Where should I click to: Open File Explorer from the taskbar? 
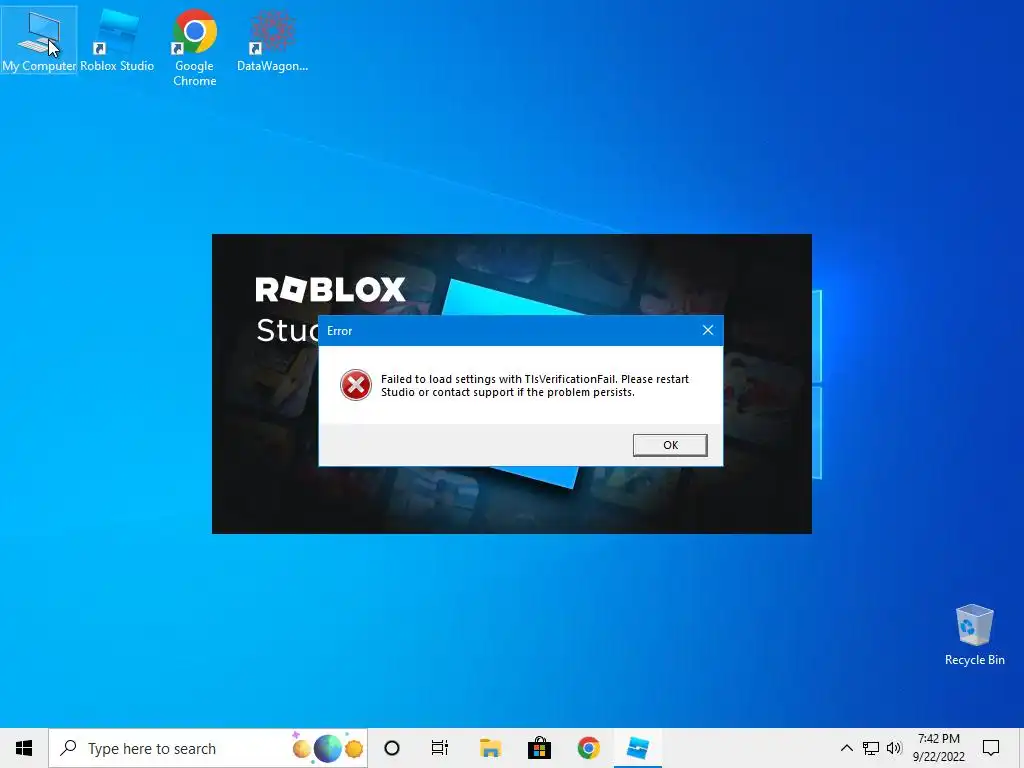pyautogui.click(x=490, y=748)
